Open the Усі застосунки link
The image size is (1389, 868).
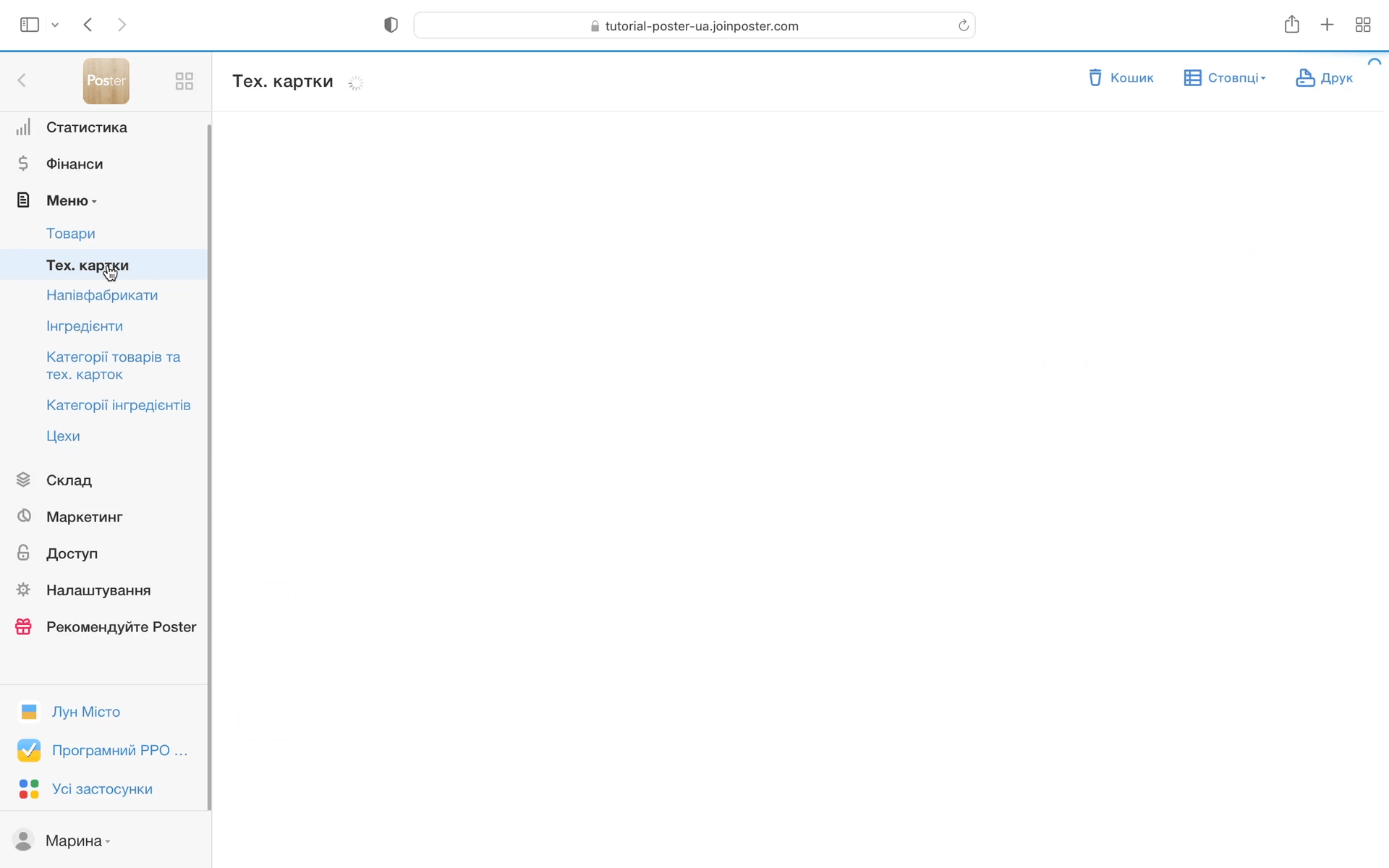[x=102, y=789]
